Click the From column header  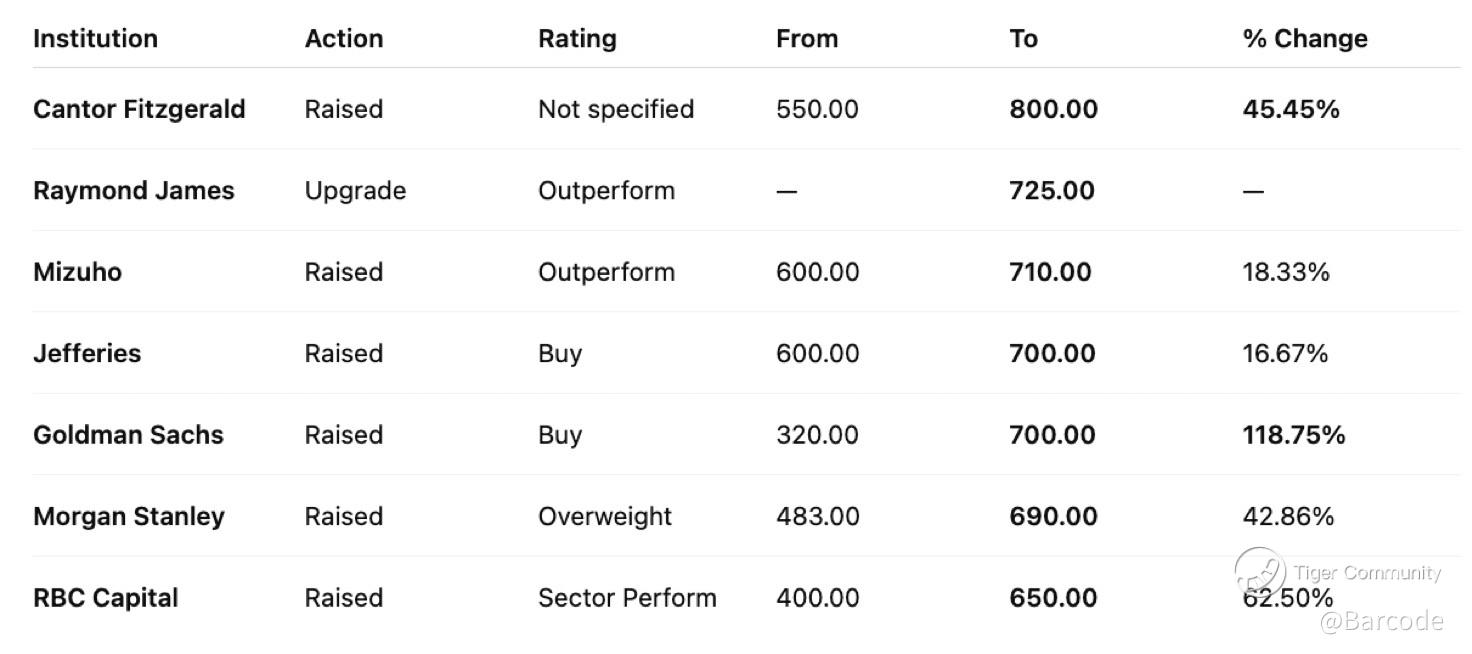(806, 38)
